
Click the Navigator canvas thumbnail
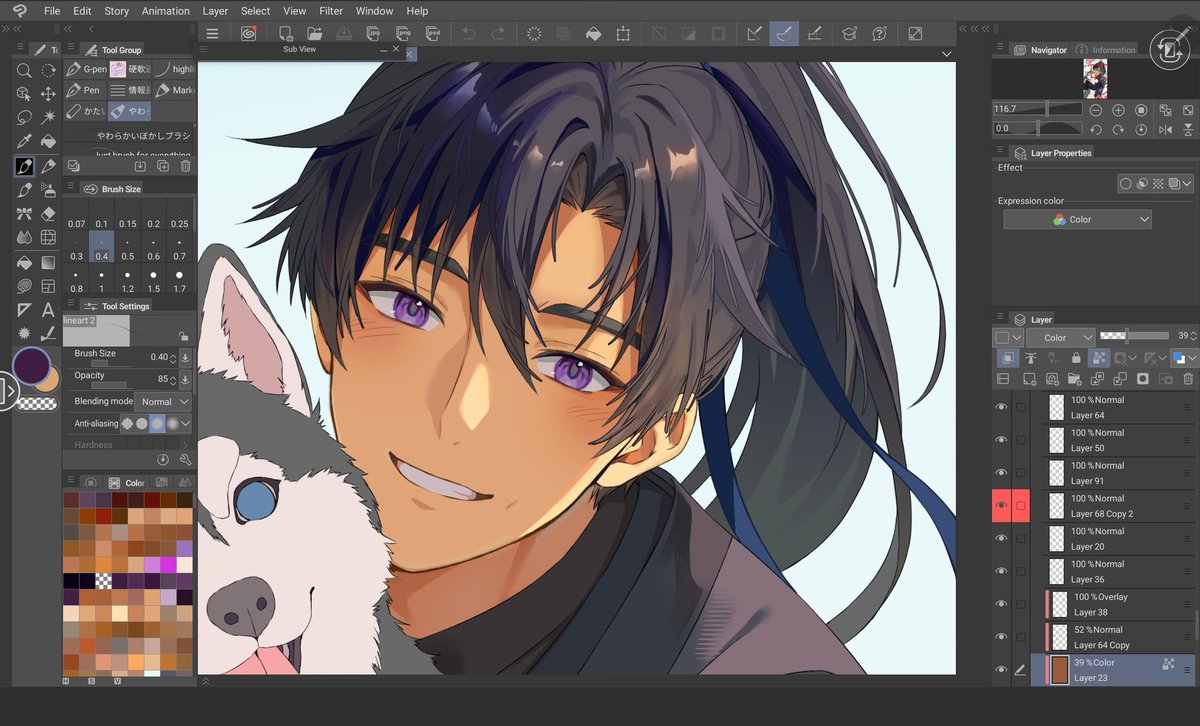click(1095, 78)
